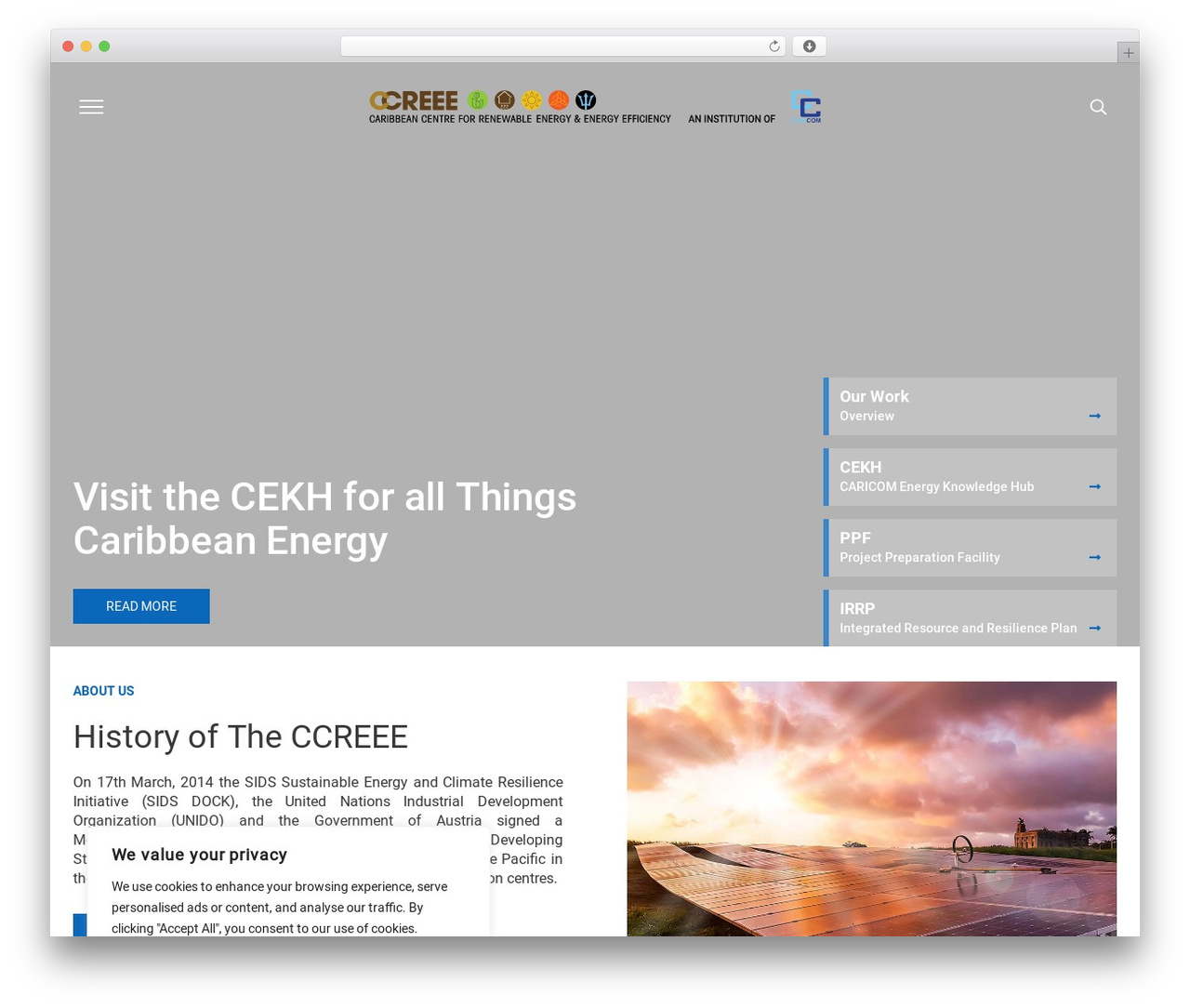This screenshot has width=1190, height=1008.
Task: Click the yellow minimize window button
Action: (86, 46)
